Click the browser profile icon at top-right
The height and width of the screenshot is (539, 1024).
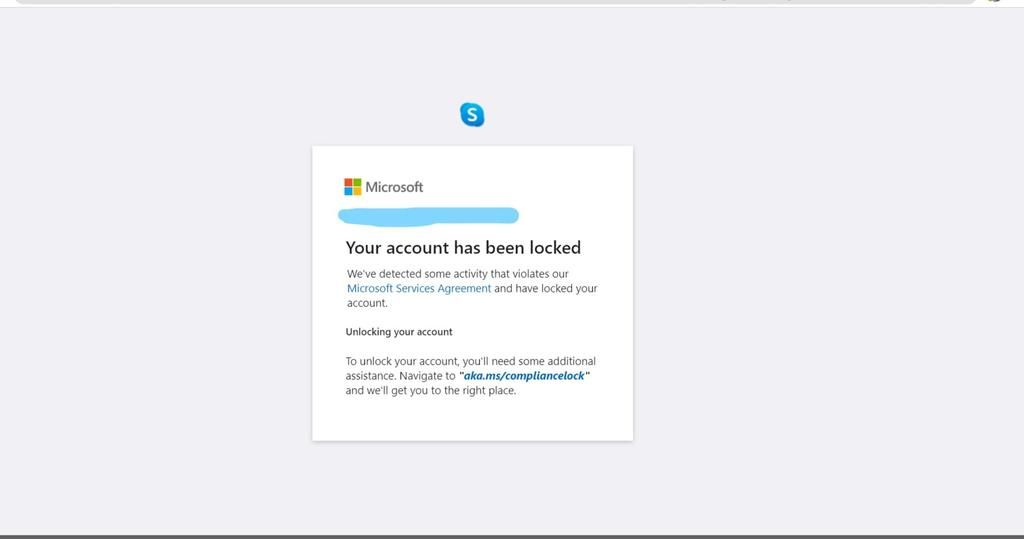[x=994, y=2]
